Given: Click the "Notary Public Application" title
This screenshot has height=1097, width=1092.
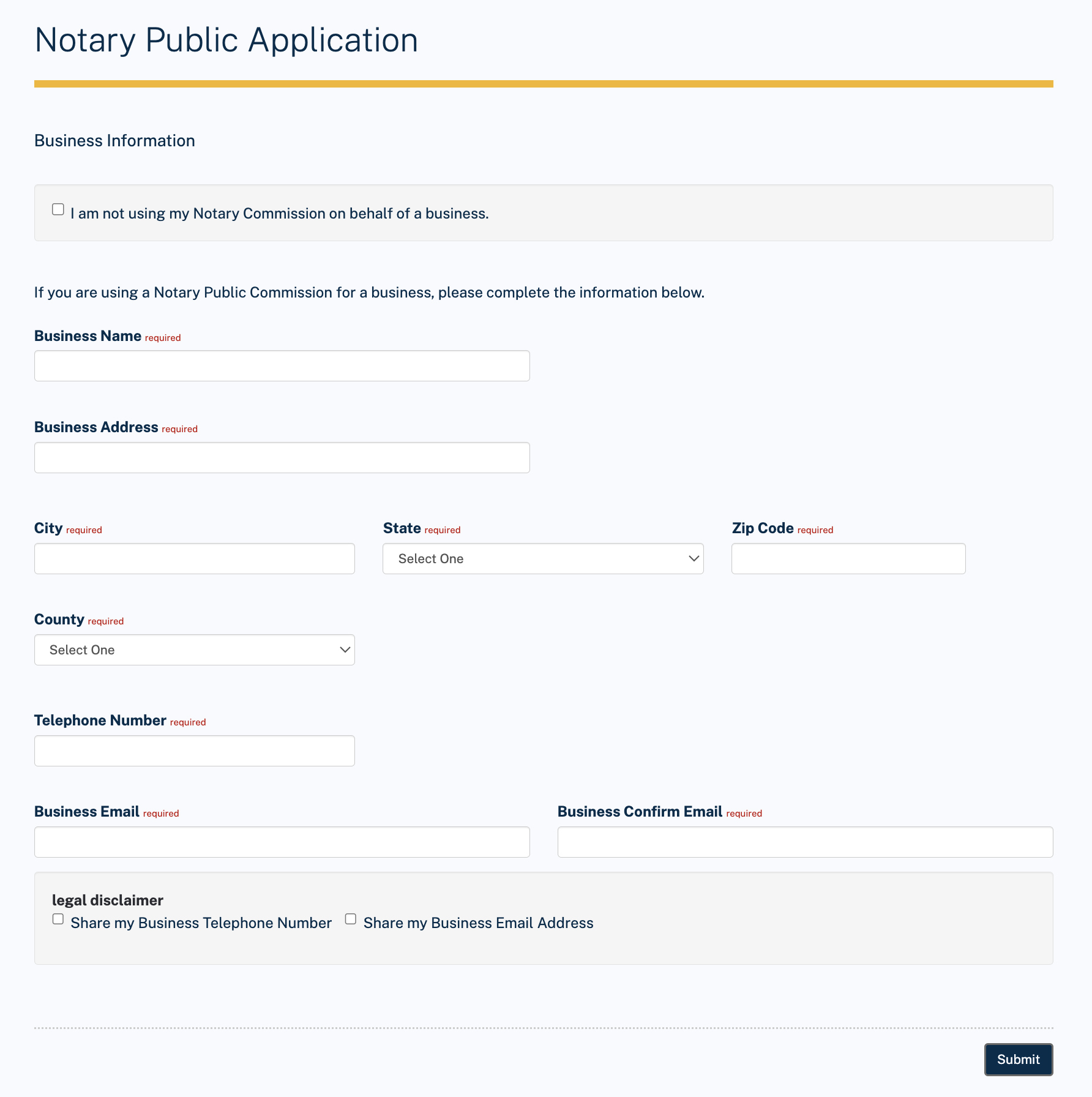Looking at the screenshot, I should (226, 39).
